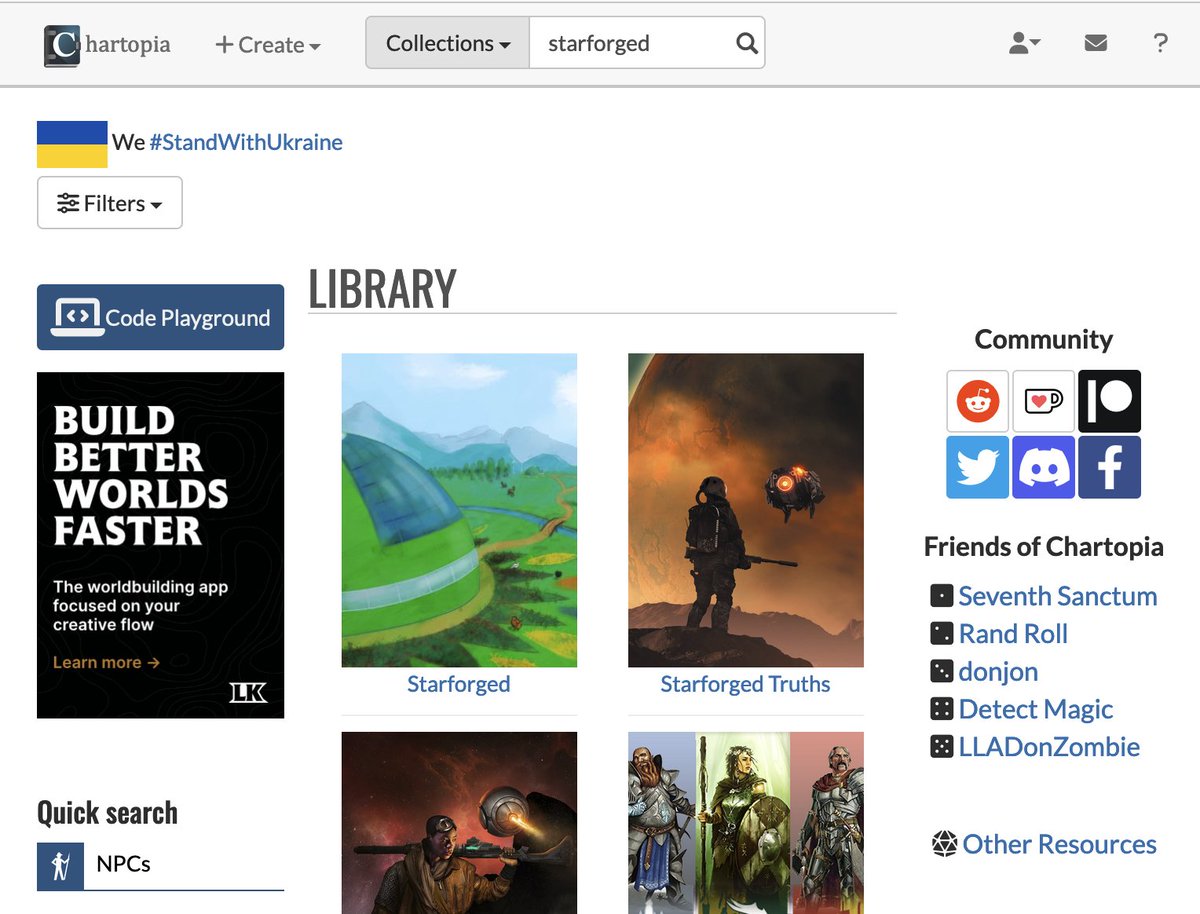The image size is (1200, 914).
Task: Select the NPCs quick search item
Action: [160, 865]
